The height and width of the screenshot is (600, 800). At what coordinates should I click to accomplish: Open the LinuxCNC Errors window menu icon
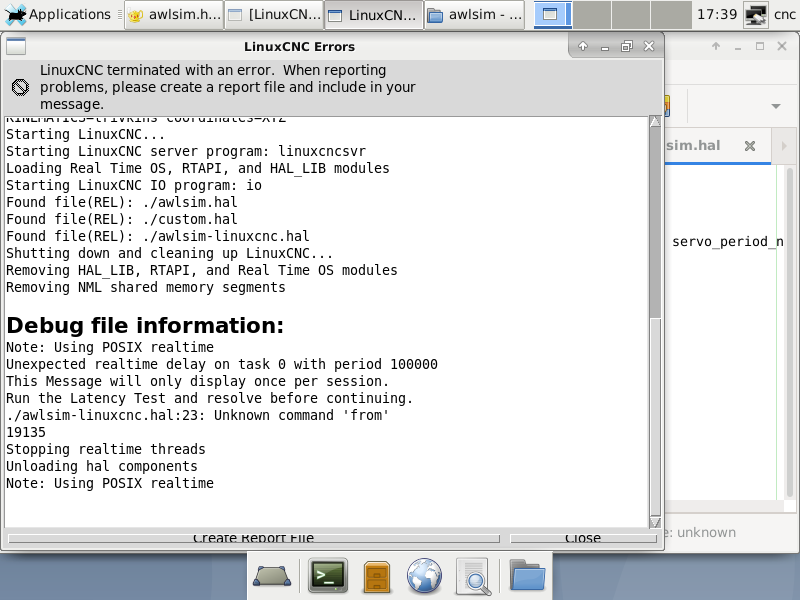16,46
